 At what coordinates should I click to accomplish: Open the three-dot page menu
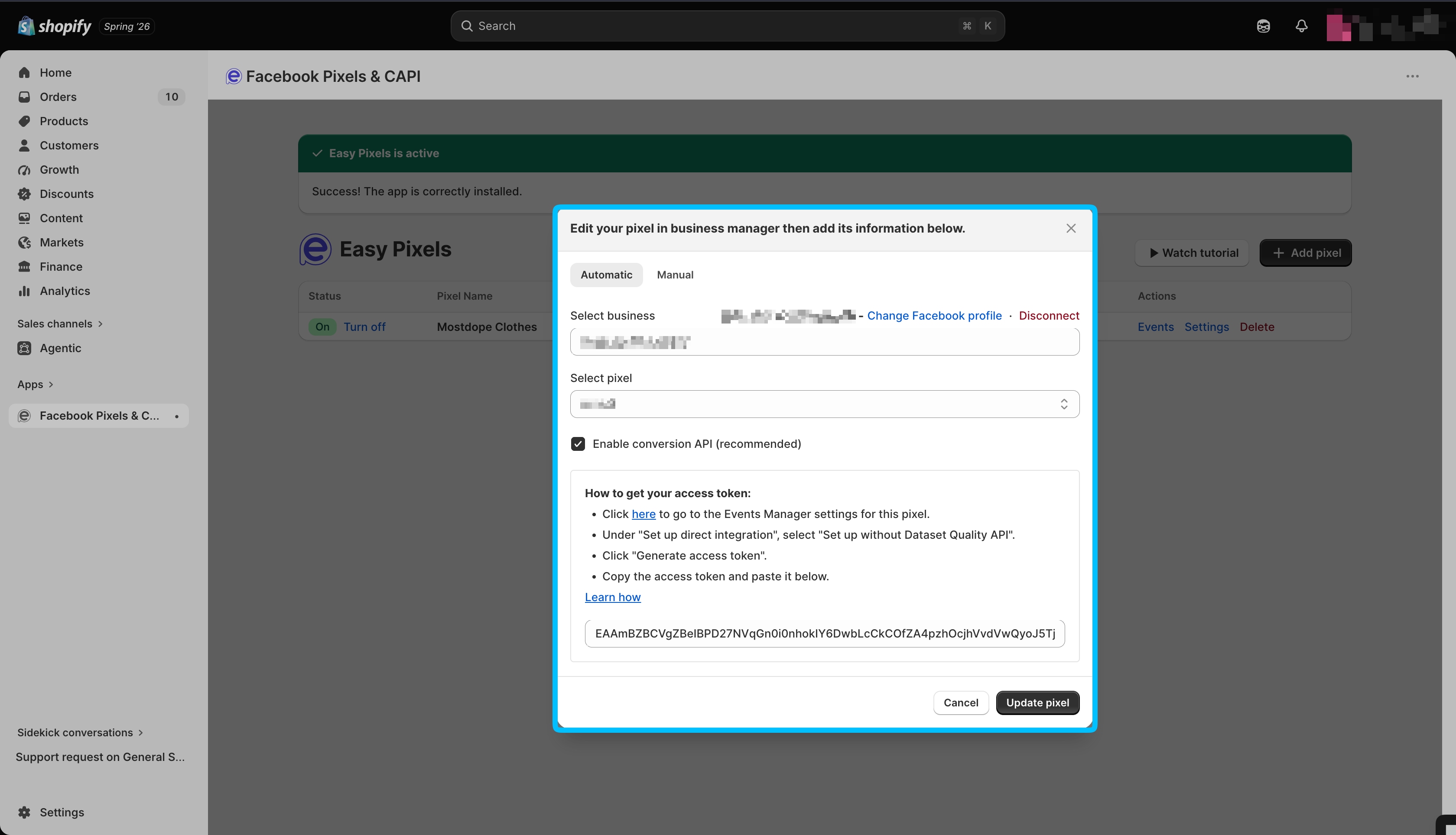(x=1412, y=76)
